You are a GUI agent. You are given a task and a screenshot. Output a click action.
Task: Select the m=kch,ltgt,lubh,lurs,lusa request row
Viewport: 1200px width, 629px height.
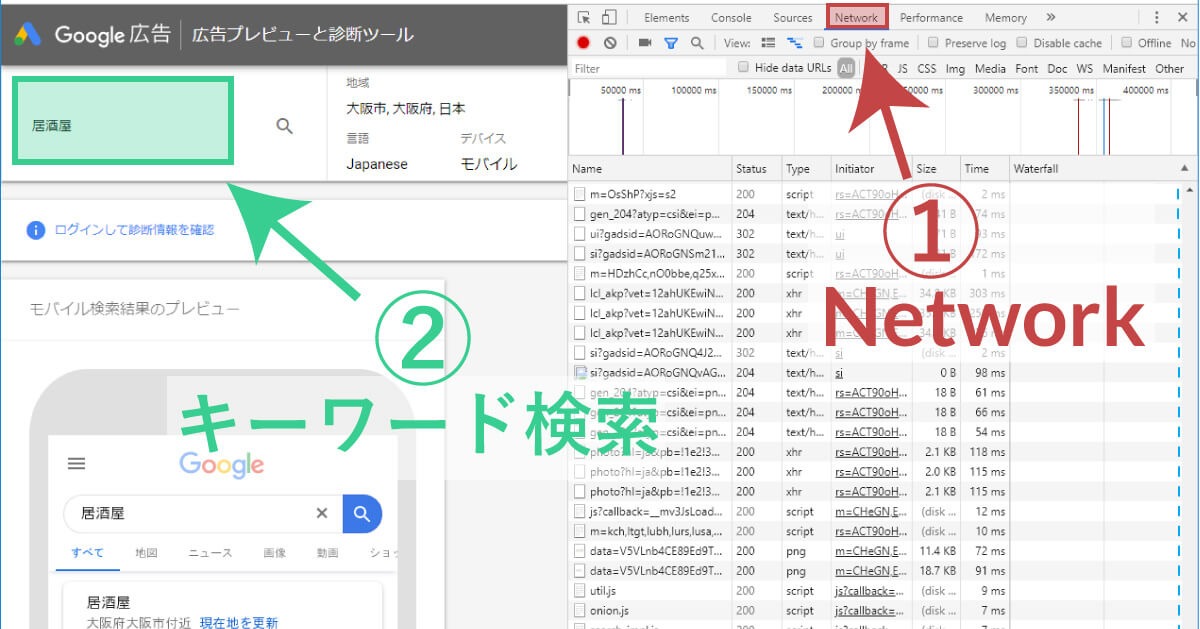point(883,531)
